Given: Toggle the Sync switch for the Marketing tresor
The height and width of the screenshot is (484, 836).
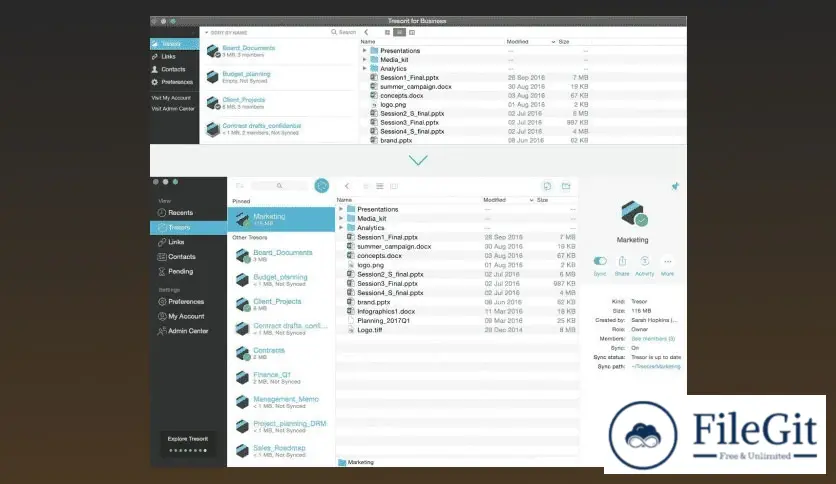Looking at the screenshot, I should 600,261.
